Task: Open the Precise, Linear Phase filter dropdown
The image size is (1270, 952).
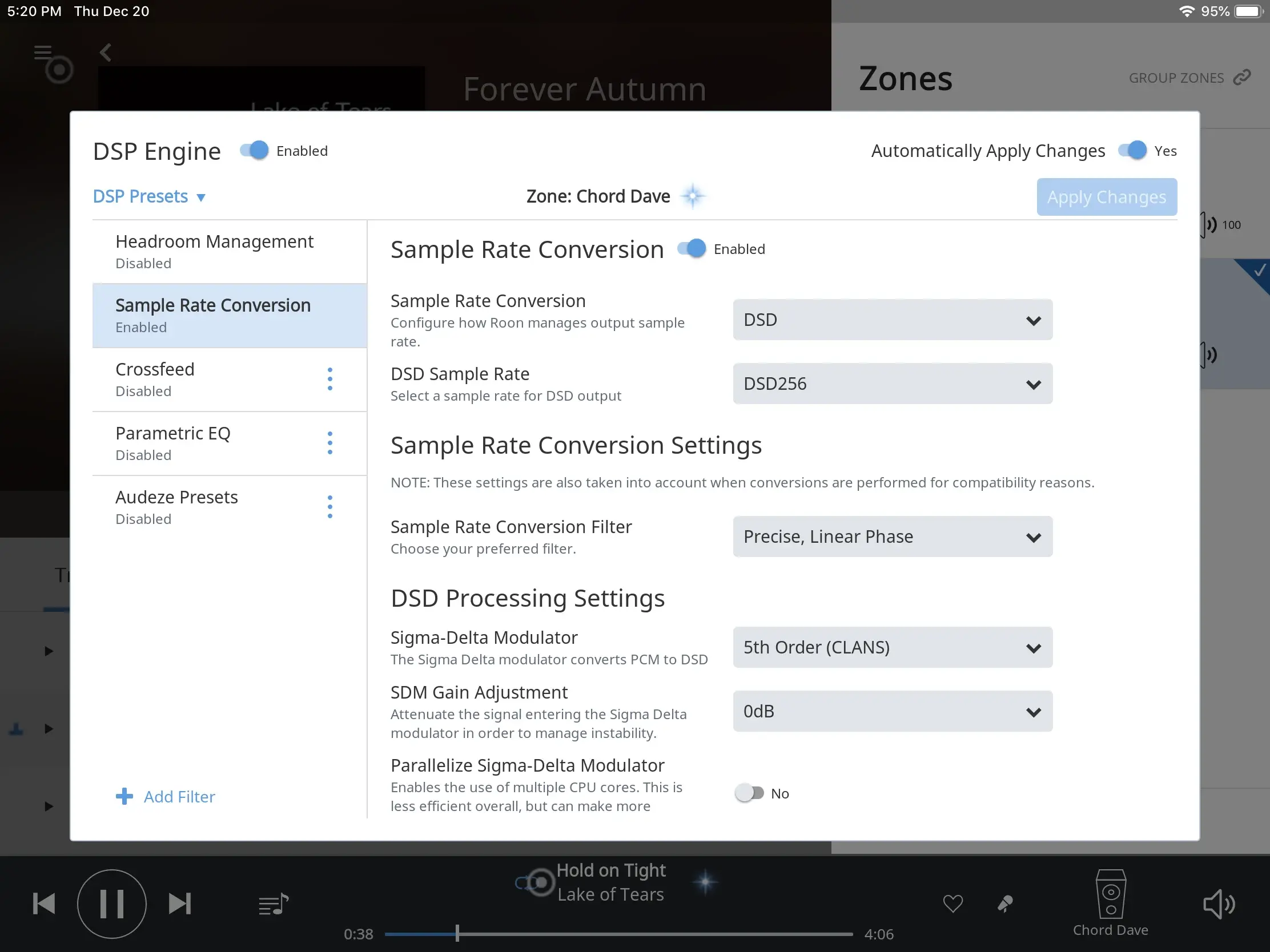Action: click(x=892, y=536)
